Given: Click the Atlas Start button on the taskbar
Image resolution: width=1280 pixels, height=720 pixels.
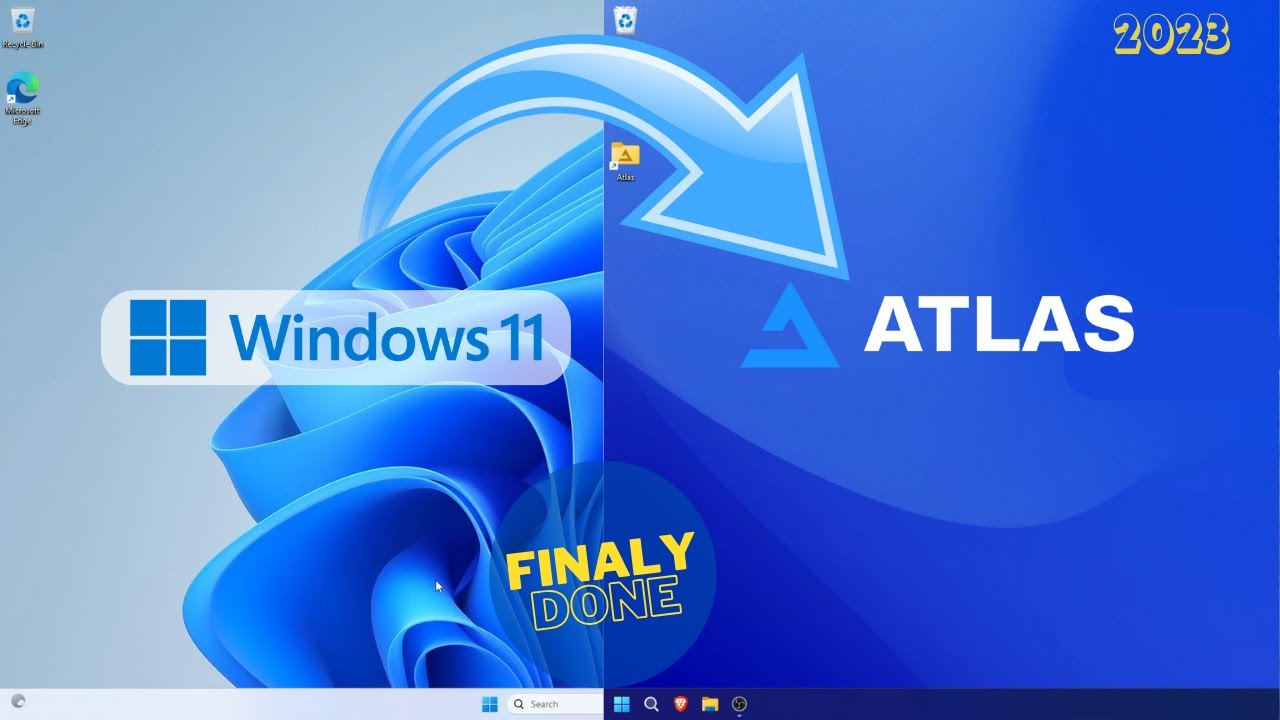Looking at the screenshot, I should [622, 704].
